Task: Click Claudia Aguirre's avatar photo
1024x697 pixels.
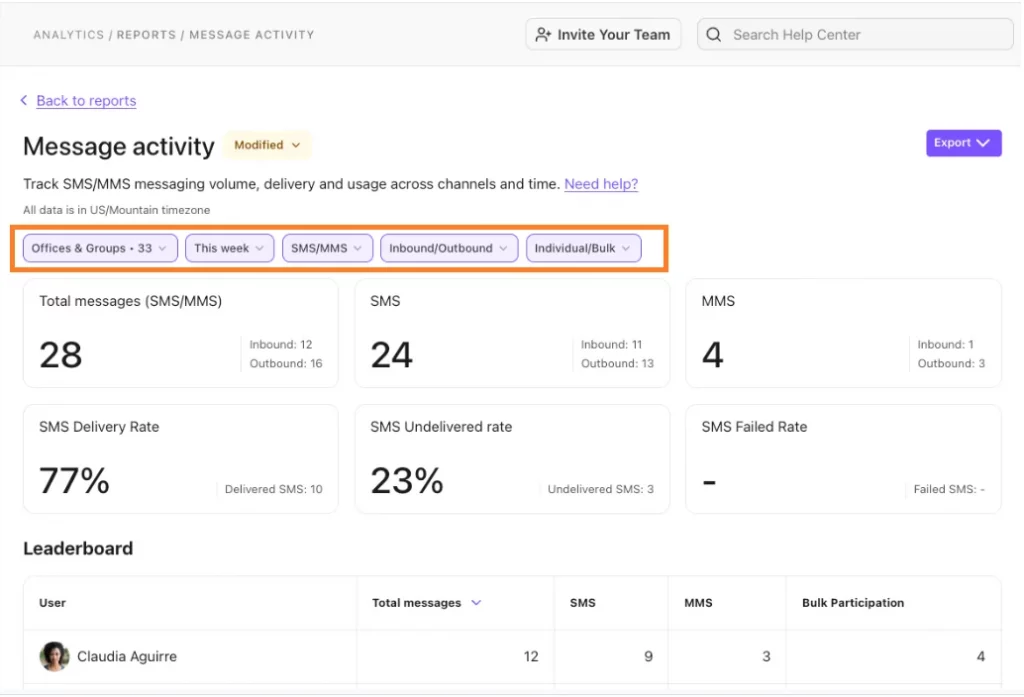Action: (54, 657)
